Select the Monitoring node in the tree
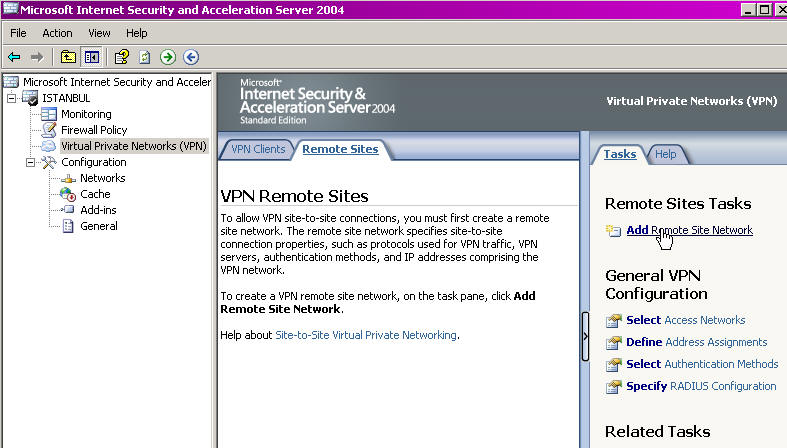 point(85,114)
